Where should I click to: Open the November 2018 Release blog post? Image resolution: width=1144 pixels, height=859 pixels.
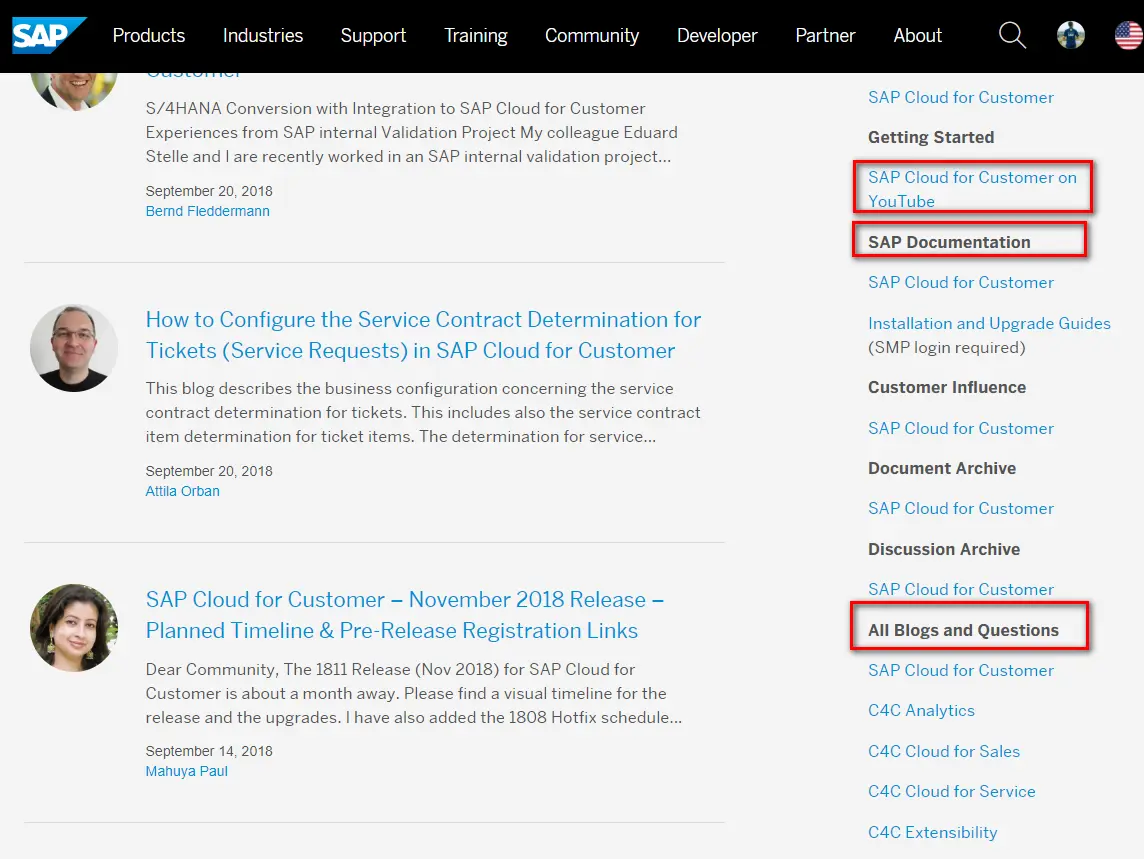[x=404, y=615]
